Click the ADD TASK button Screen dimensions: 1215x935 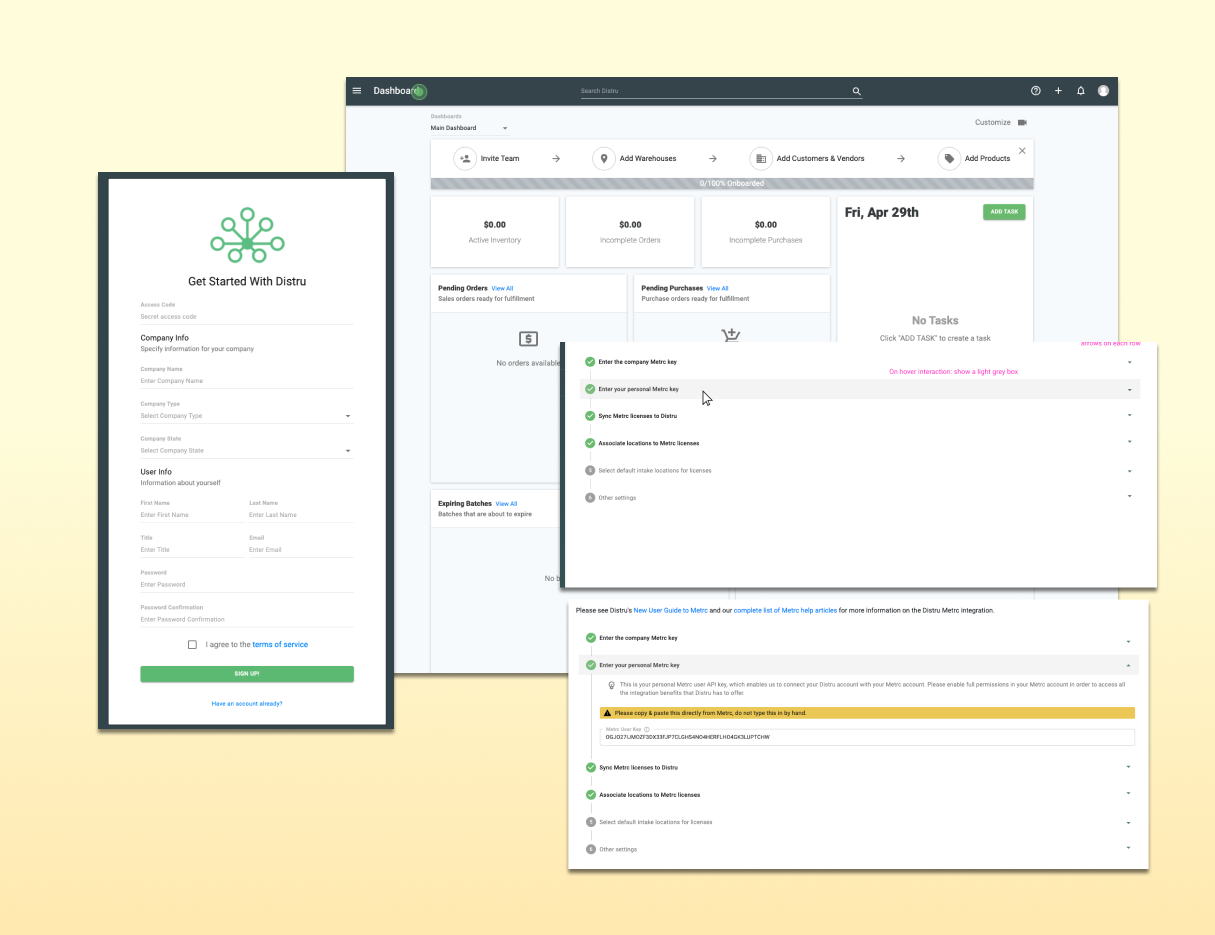[x=1004, y=212]
